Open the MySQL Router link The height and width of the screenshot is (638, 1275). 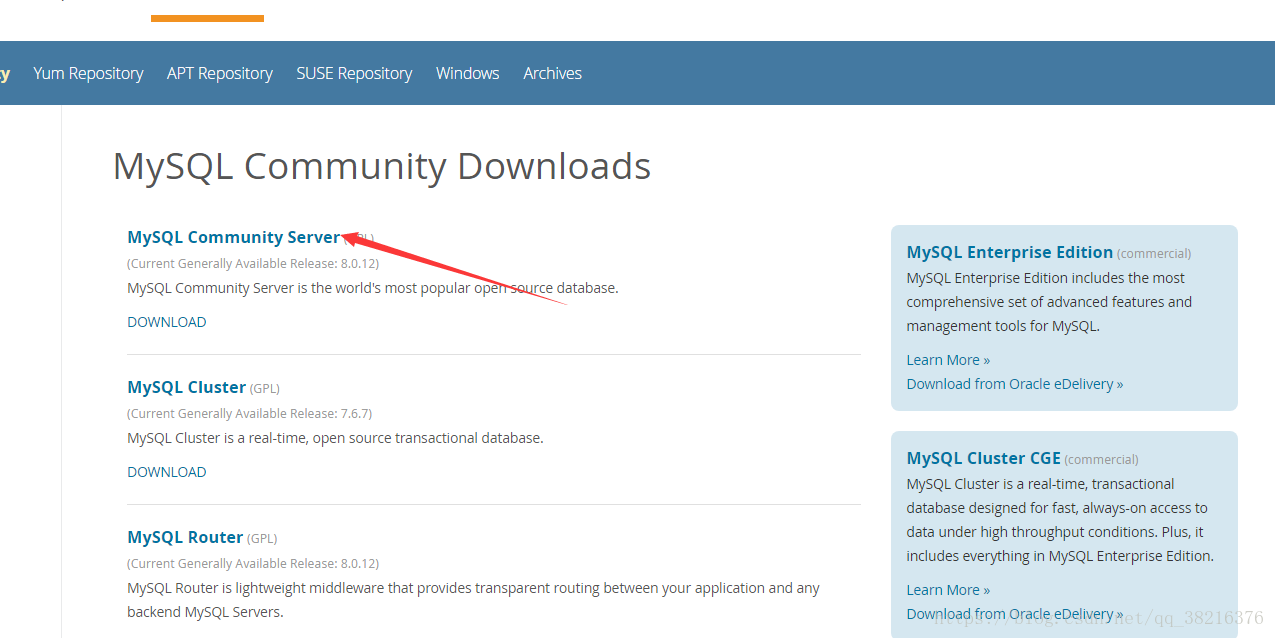pyautogui.click(x=185, y=537)
